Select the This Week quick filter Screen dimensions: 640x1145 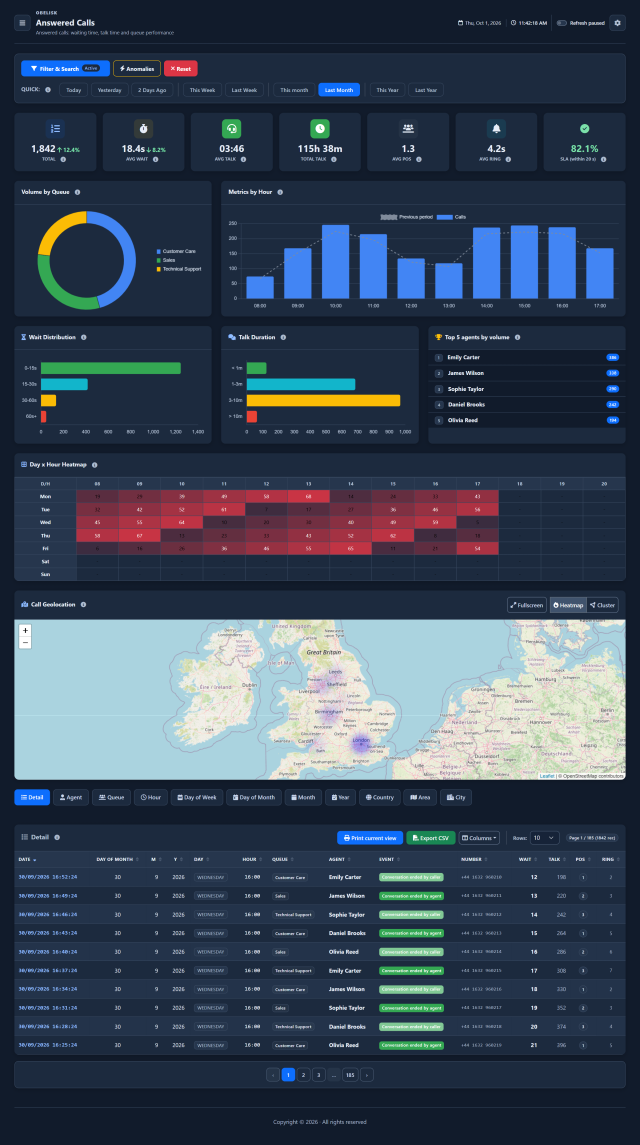coord(202,90)
